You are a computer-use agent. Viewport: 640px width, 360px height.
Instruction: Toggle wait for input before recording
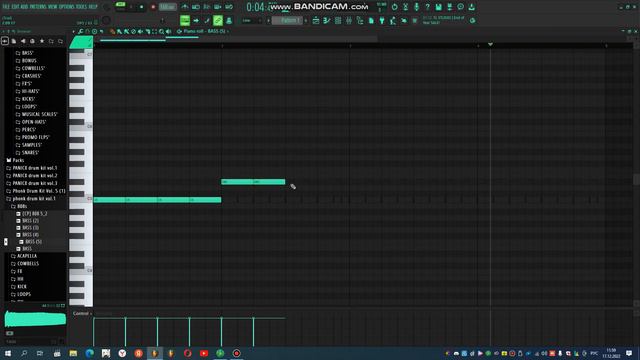pos(196,7)
